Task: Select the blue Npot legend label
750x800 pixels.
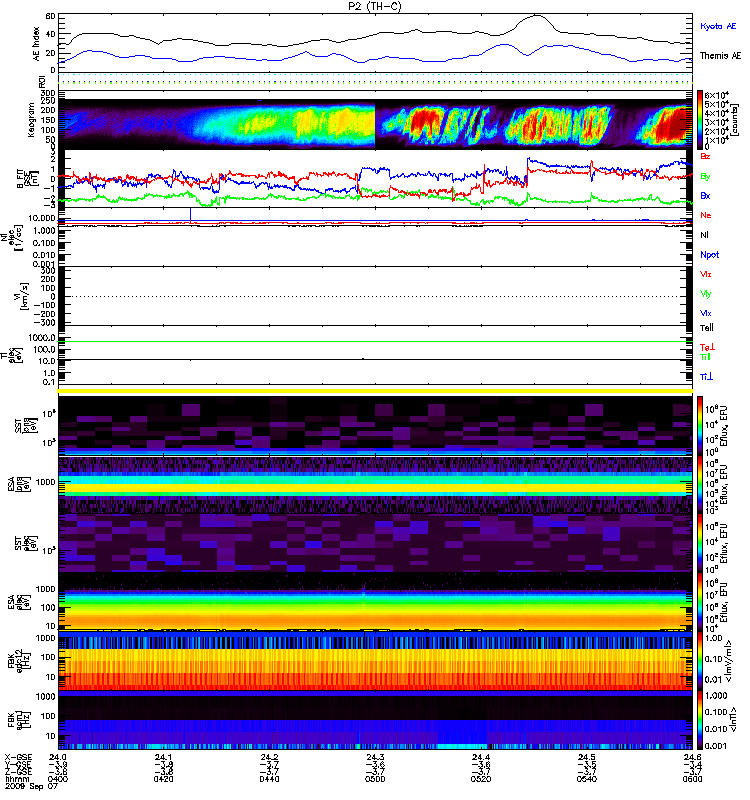Action: (x=709, y=255)
